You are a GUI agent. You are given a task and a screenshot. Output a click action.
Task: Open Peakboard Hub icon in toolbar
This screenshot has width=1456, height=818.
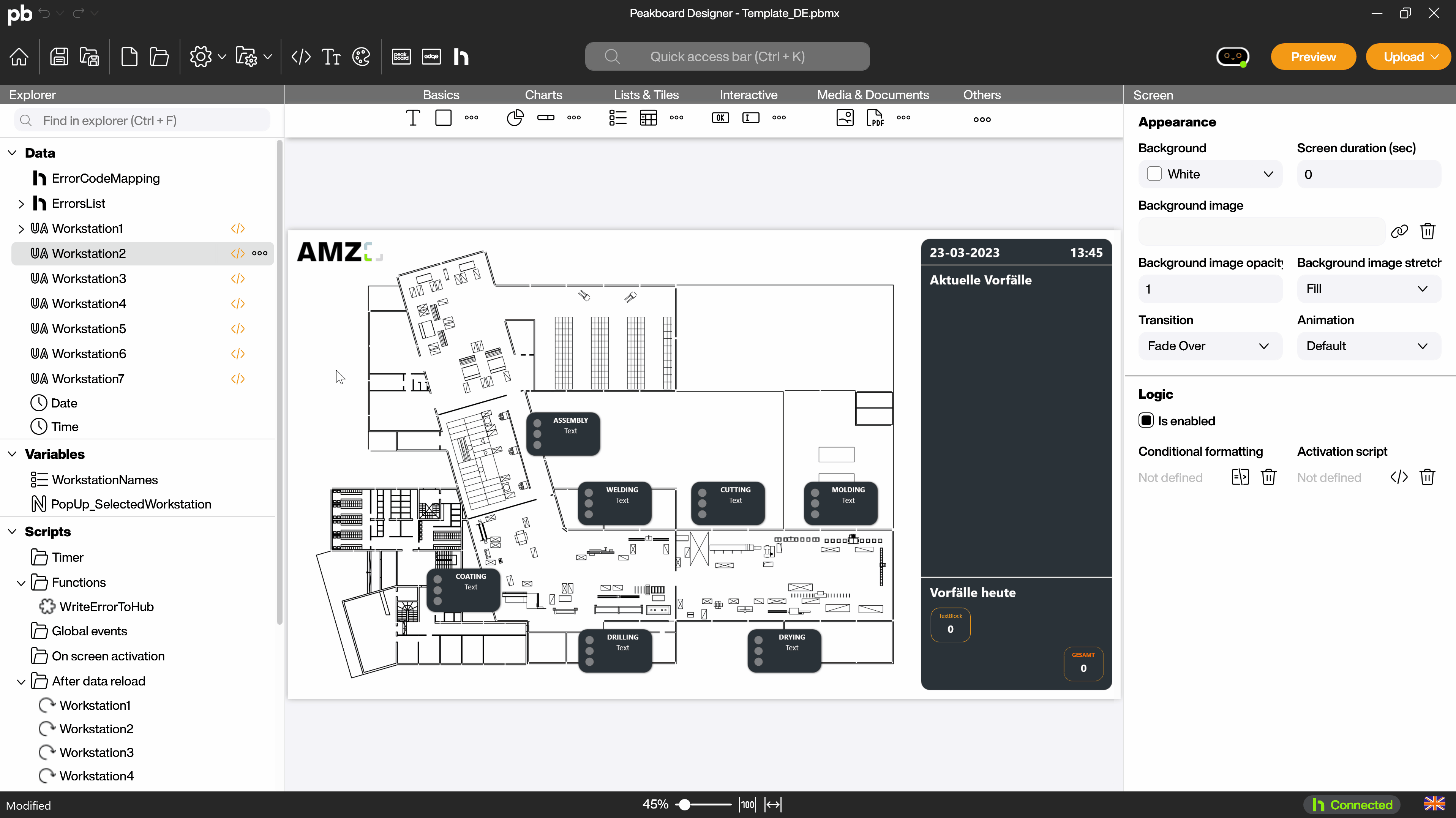pos(461,57)
